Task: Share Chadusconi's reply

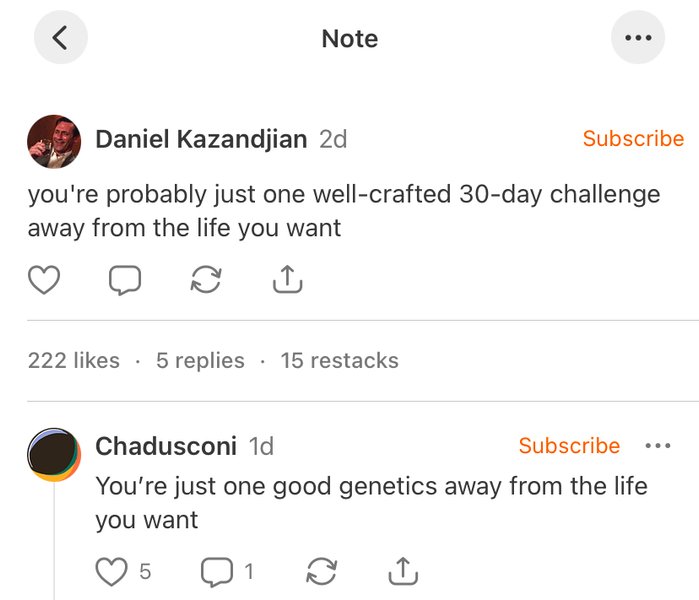Action: click(x=402, y=571)
